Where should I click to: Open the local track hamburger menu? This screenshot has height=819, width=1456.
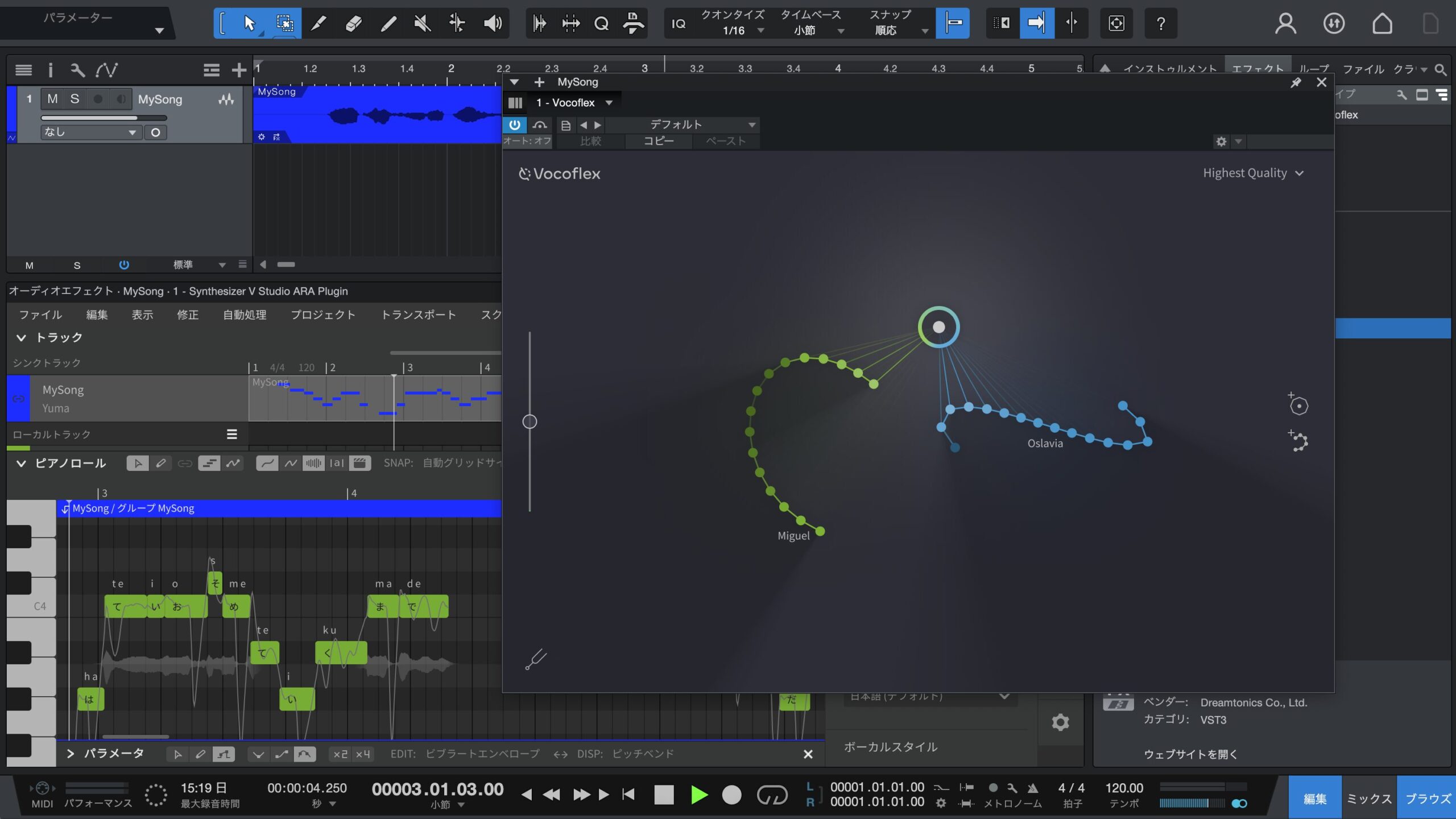[x=231, y=435]
